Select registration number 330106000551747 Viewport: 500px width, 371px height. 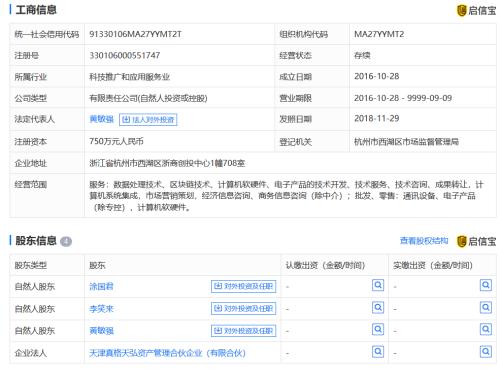(x=125, y=55)
